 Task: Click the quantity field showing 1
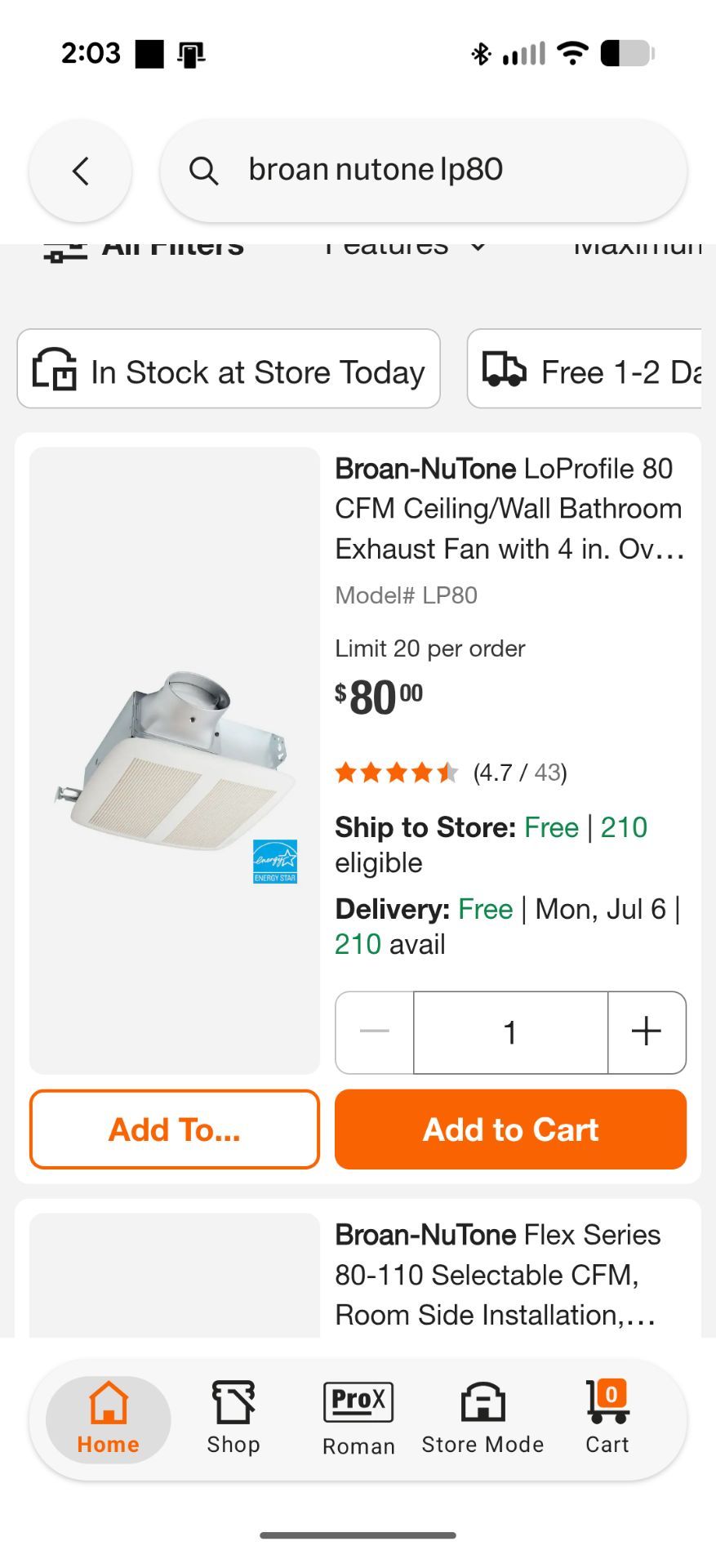click(x=511, y=1031)
